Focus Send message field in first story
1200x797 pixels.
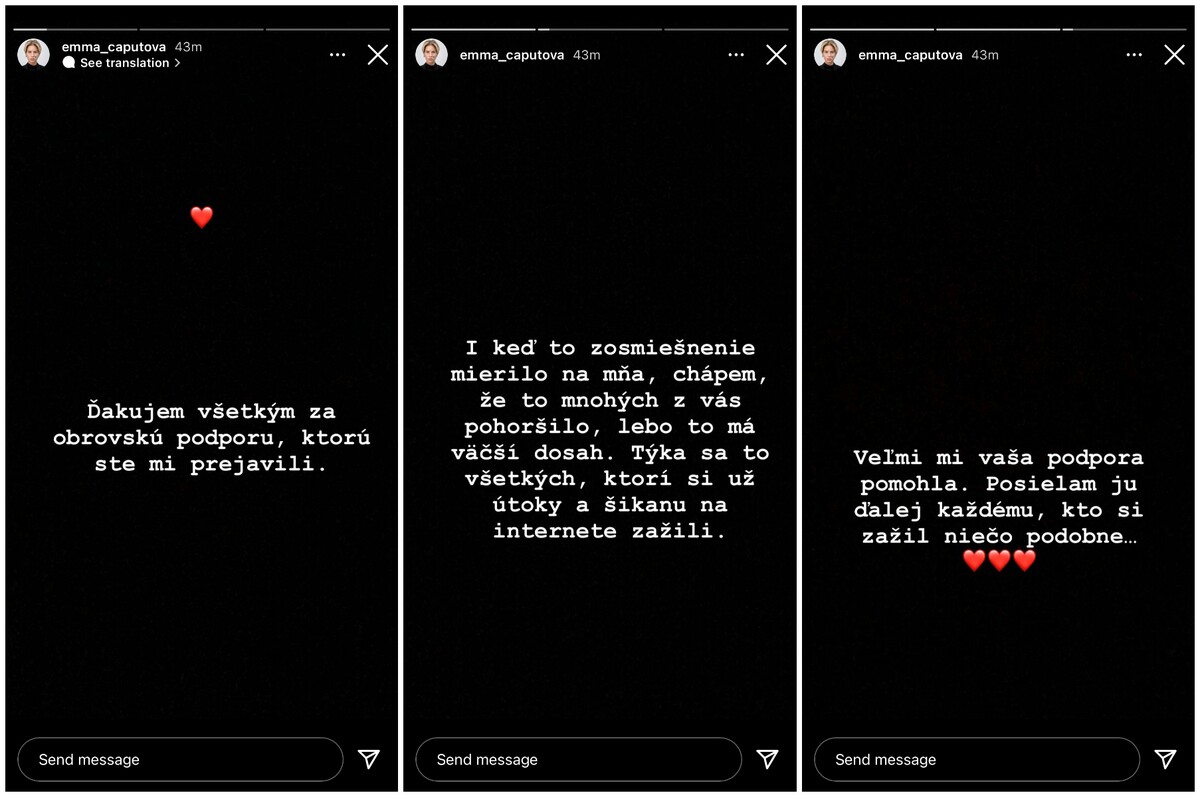[x=180, y=759]
